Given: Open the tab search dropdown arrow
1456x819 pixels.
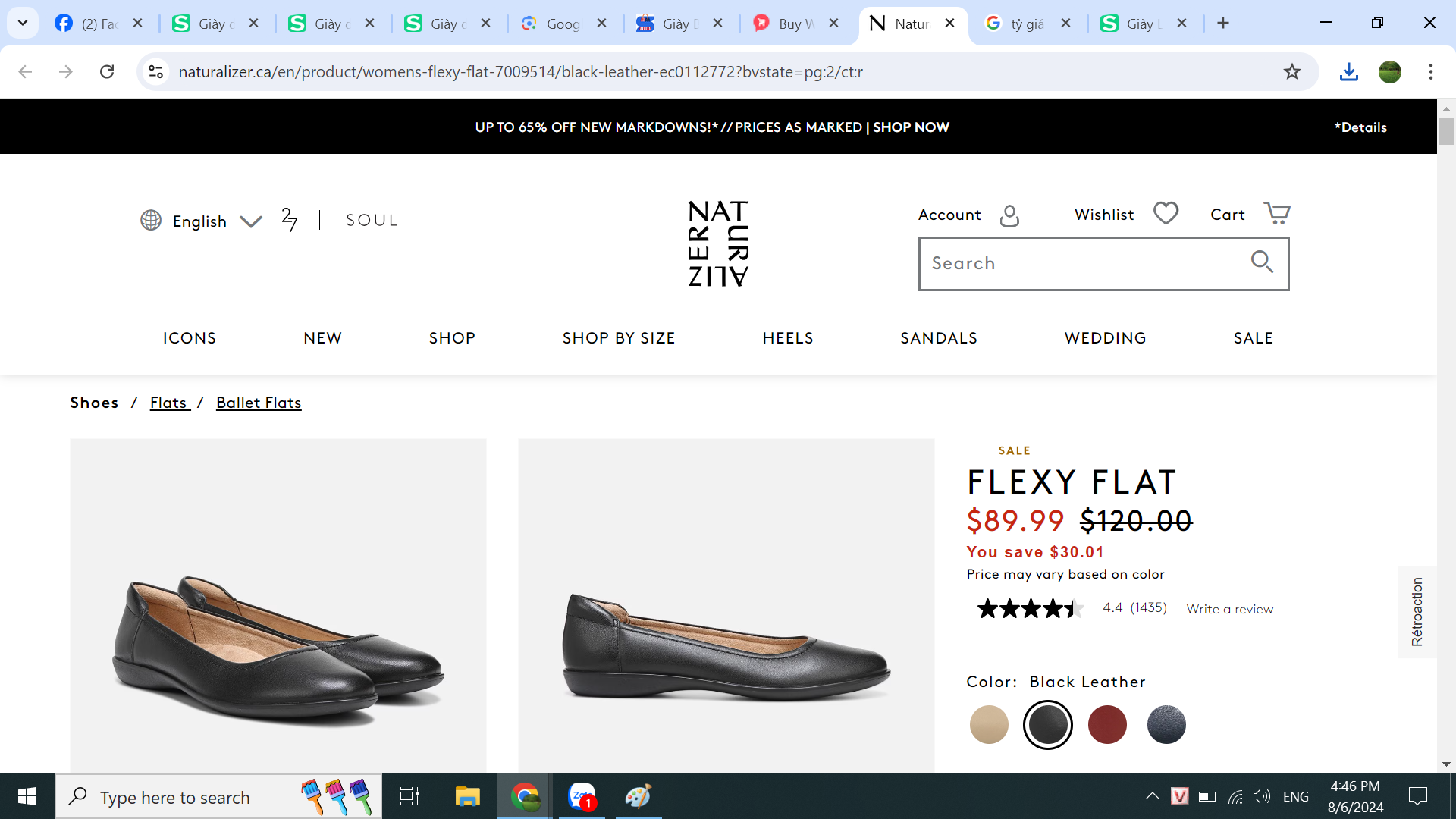Looking at the screenshot, I should pyautogui.click(x=23, y=23).
